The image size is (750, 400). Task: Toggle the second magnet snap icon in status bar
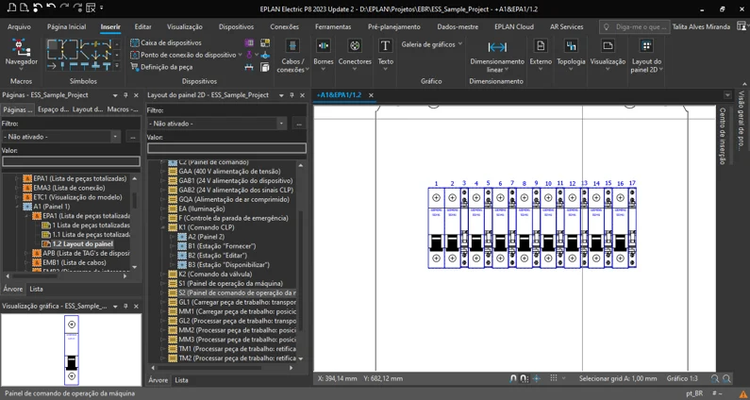pos(524,378)
